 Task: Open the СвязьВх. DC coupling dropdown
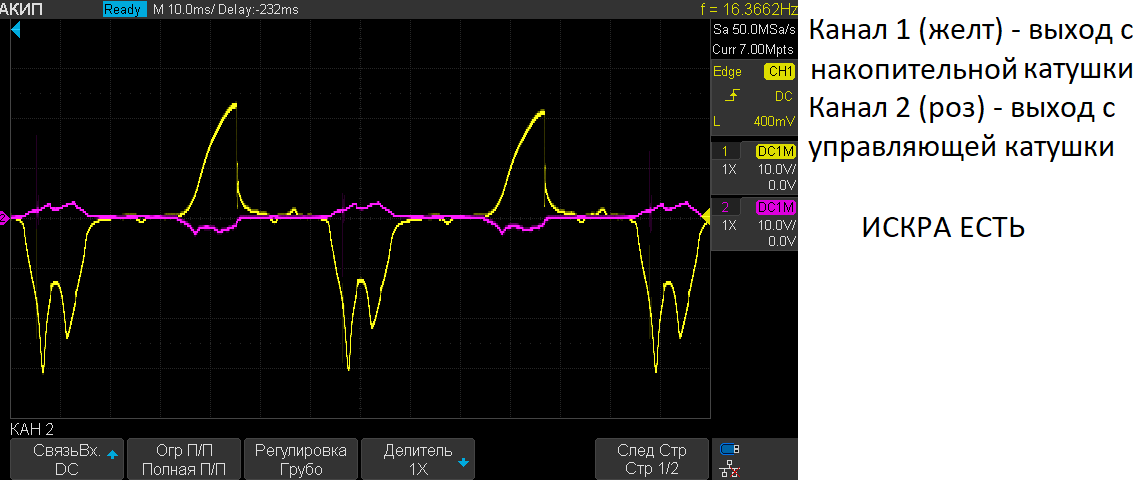tap(67, 459)
